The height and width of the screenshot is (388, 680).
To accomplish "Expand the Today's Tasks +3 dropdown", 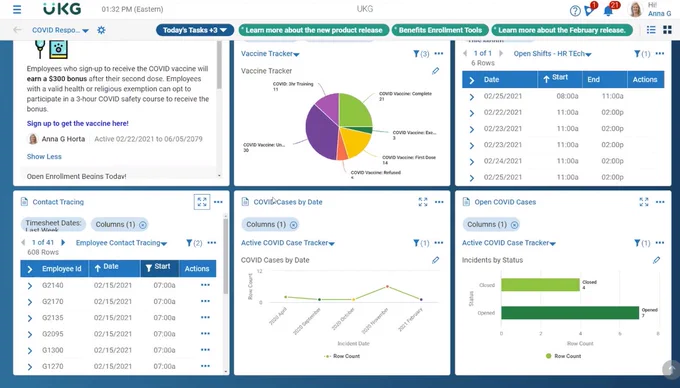I will click(195, 30).
